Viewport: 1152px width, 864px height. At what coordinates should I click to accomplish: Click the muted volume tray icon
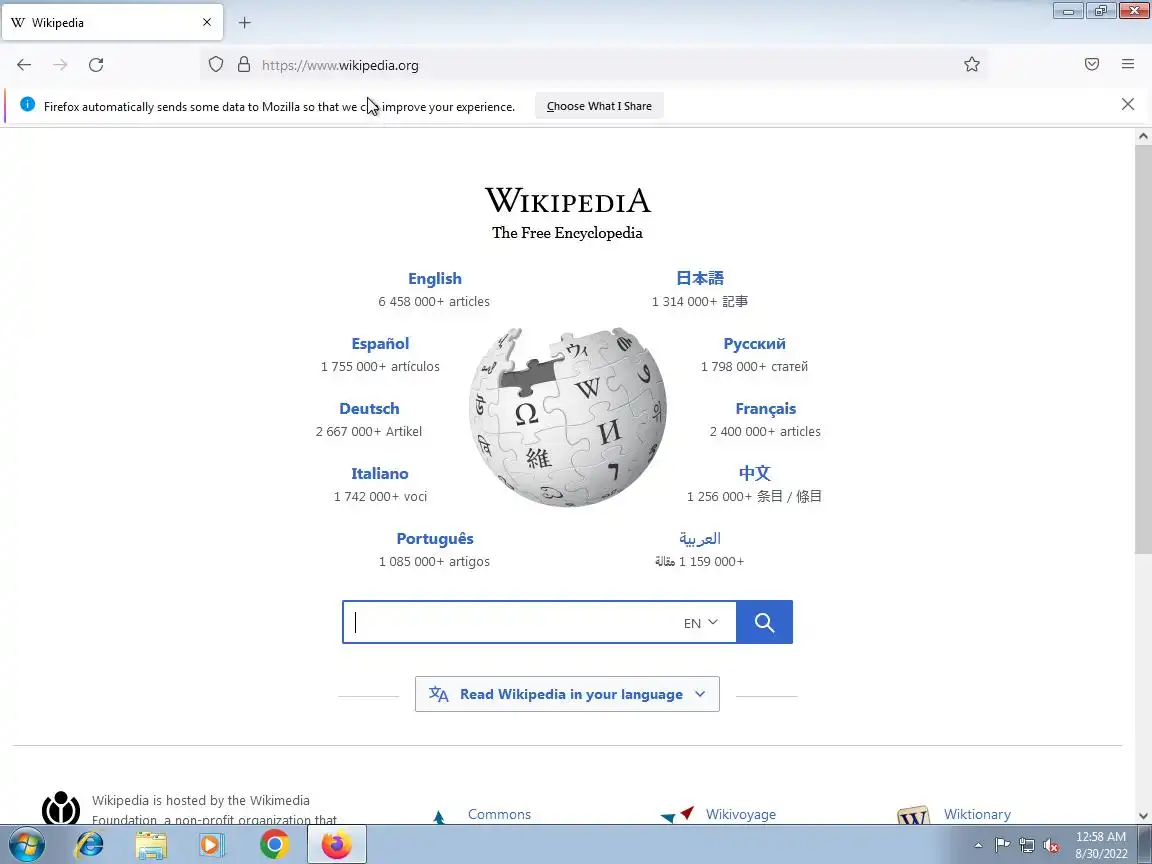[x=1051, y=846]
